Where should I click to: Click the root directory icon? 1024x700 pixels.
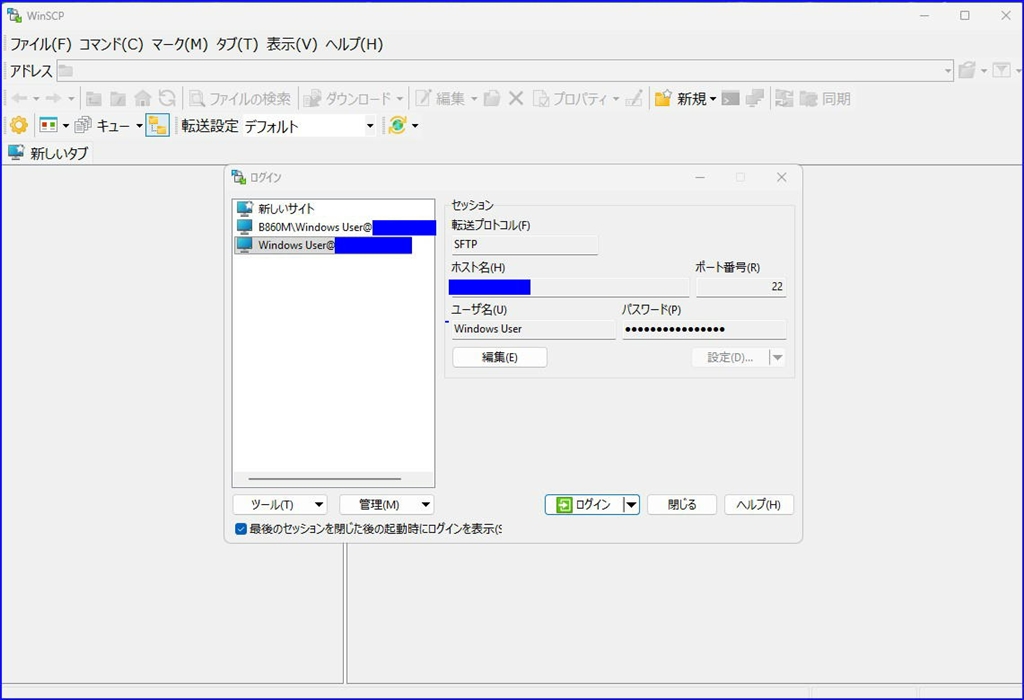(118, 99)
